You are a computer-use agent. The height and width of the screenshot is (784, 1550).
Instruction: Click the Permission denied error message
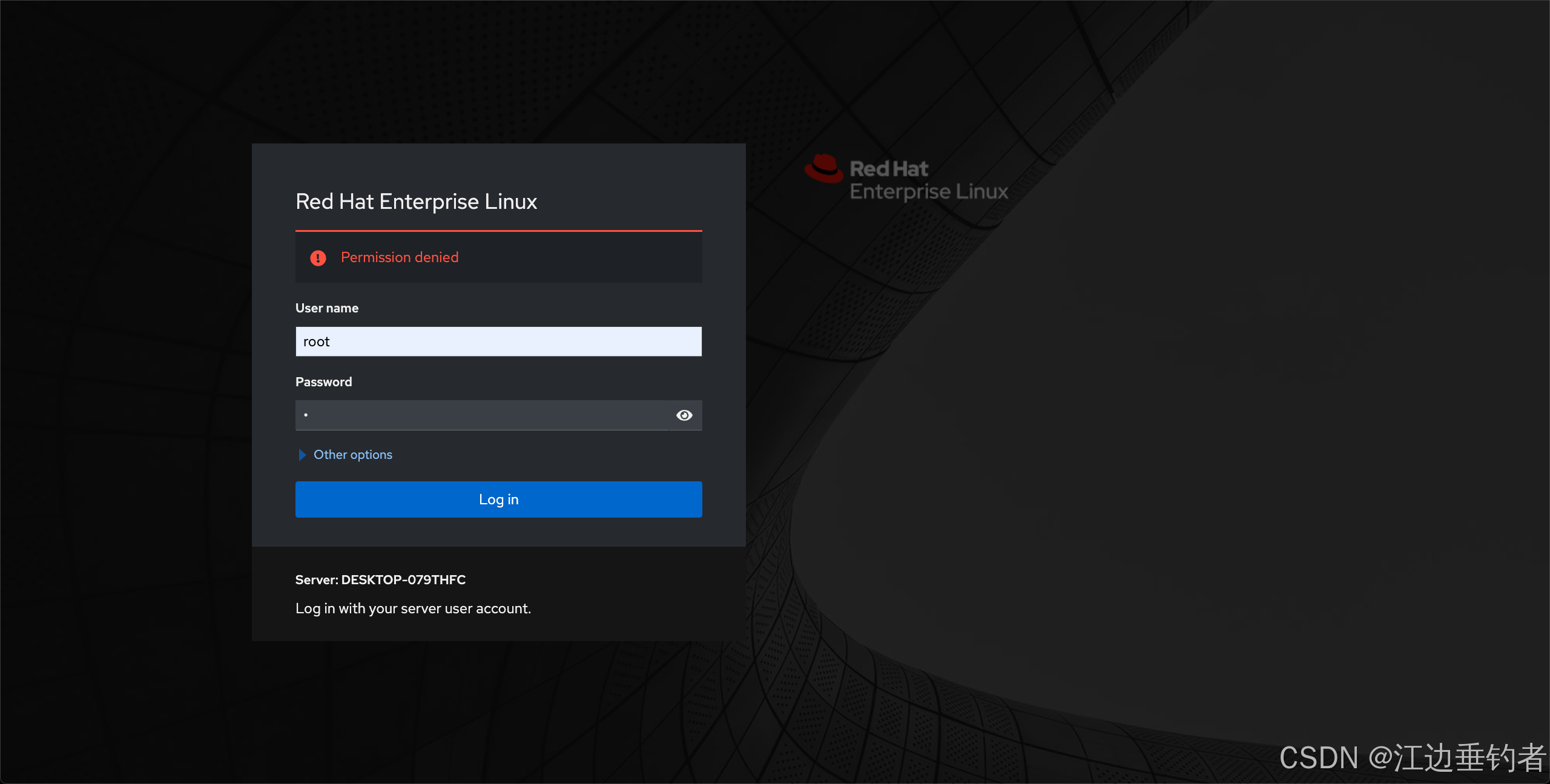(400, 257)
